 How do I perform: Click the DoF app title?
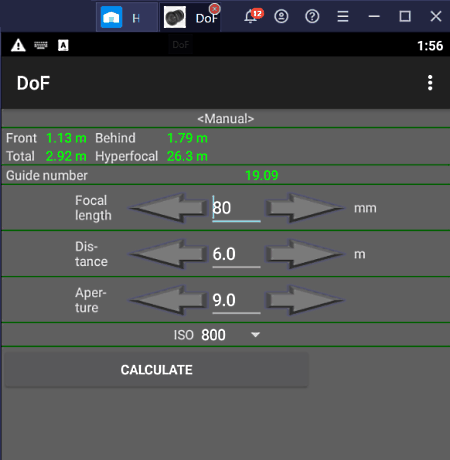click(x=33, y=83)
